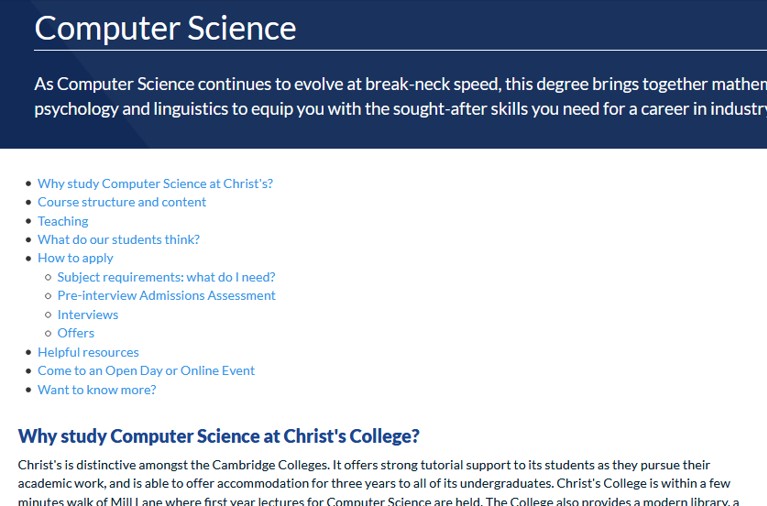Jump to the Offers sub-link
The image size is (767, 506).
[x=76, y=333]
